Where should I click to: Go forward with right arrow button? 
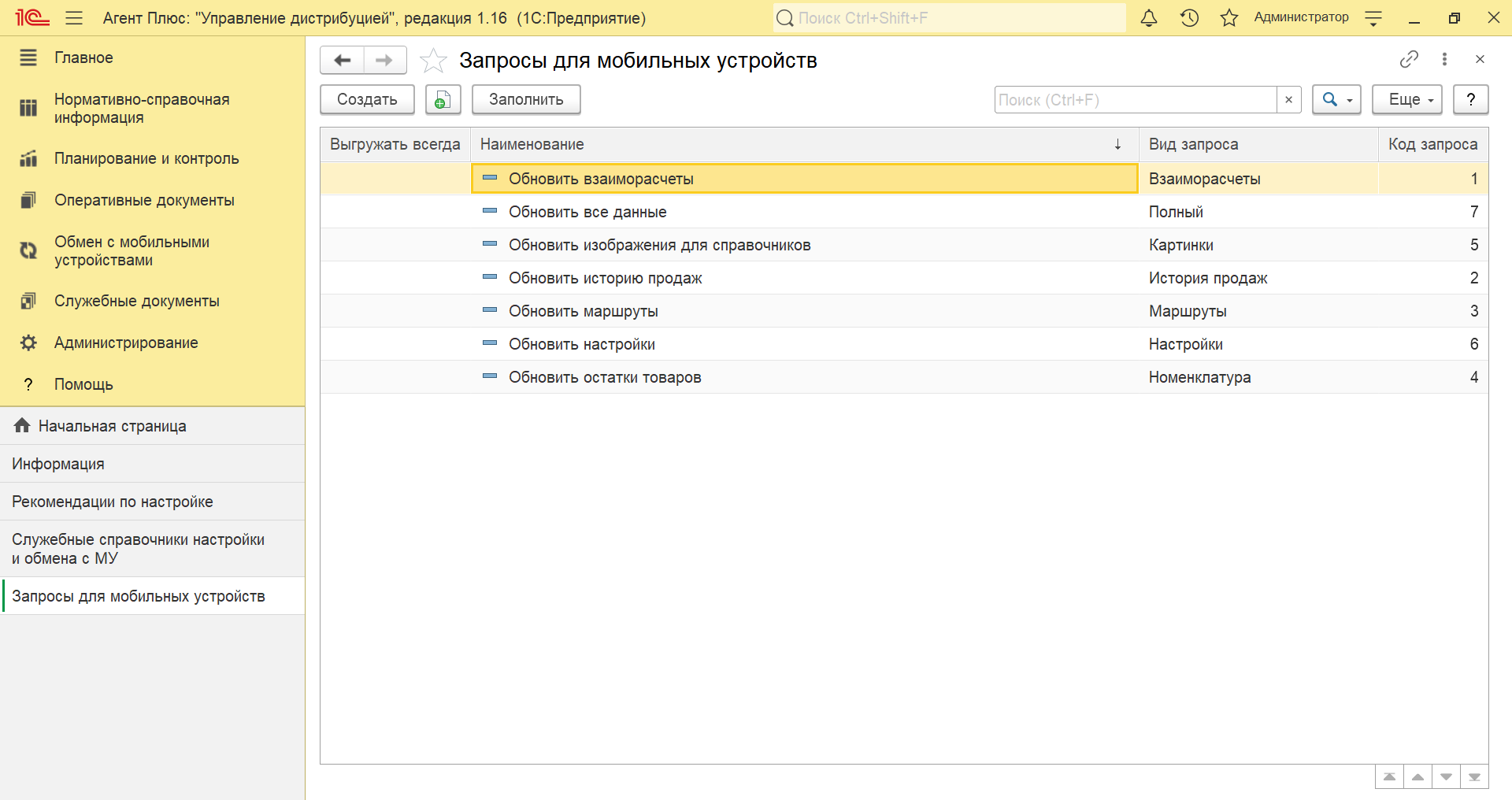tap(384, 61)
